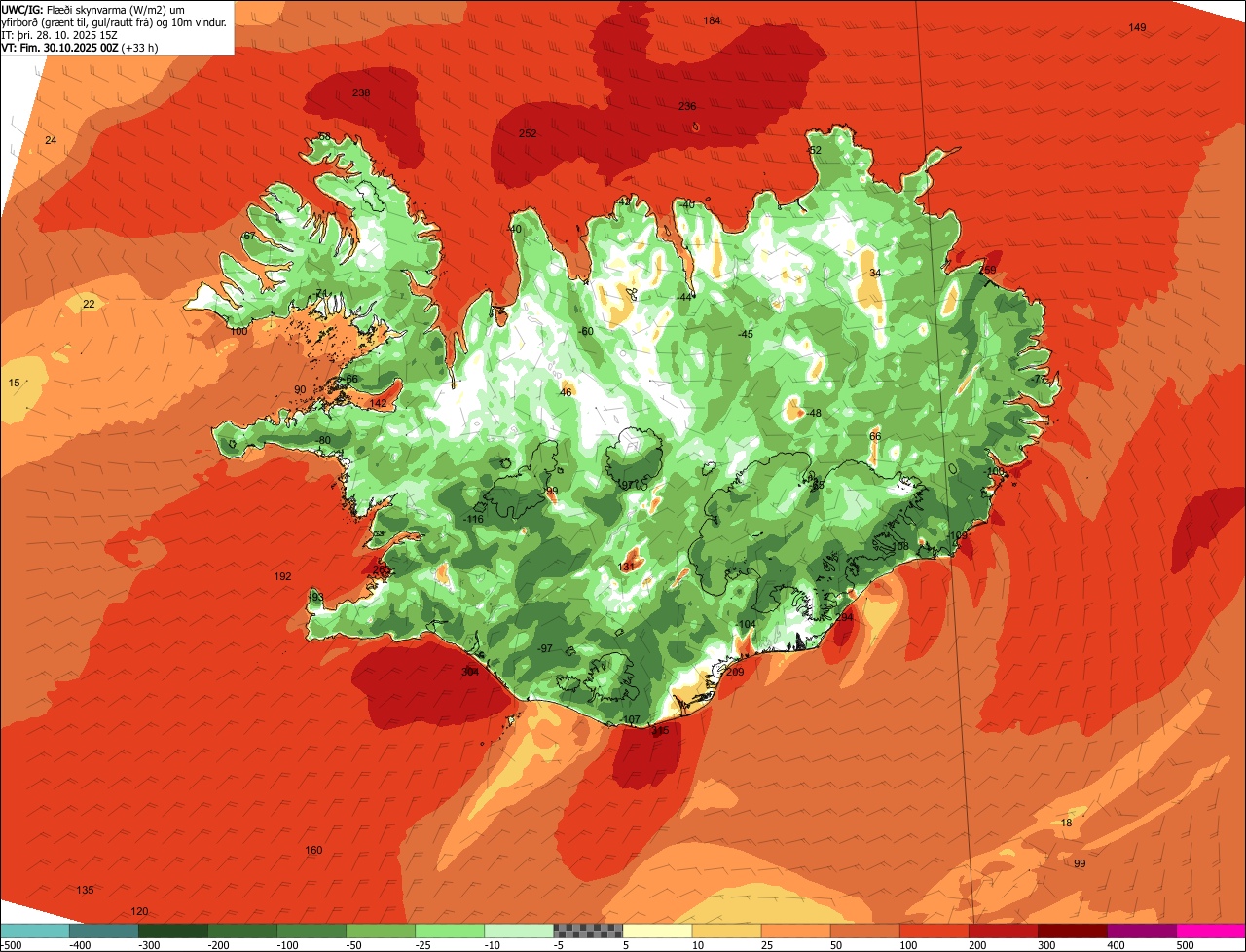
Task: Click the value -107 at the southern tip
Action: [630, 719]
